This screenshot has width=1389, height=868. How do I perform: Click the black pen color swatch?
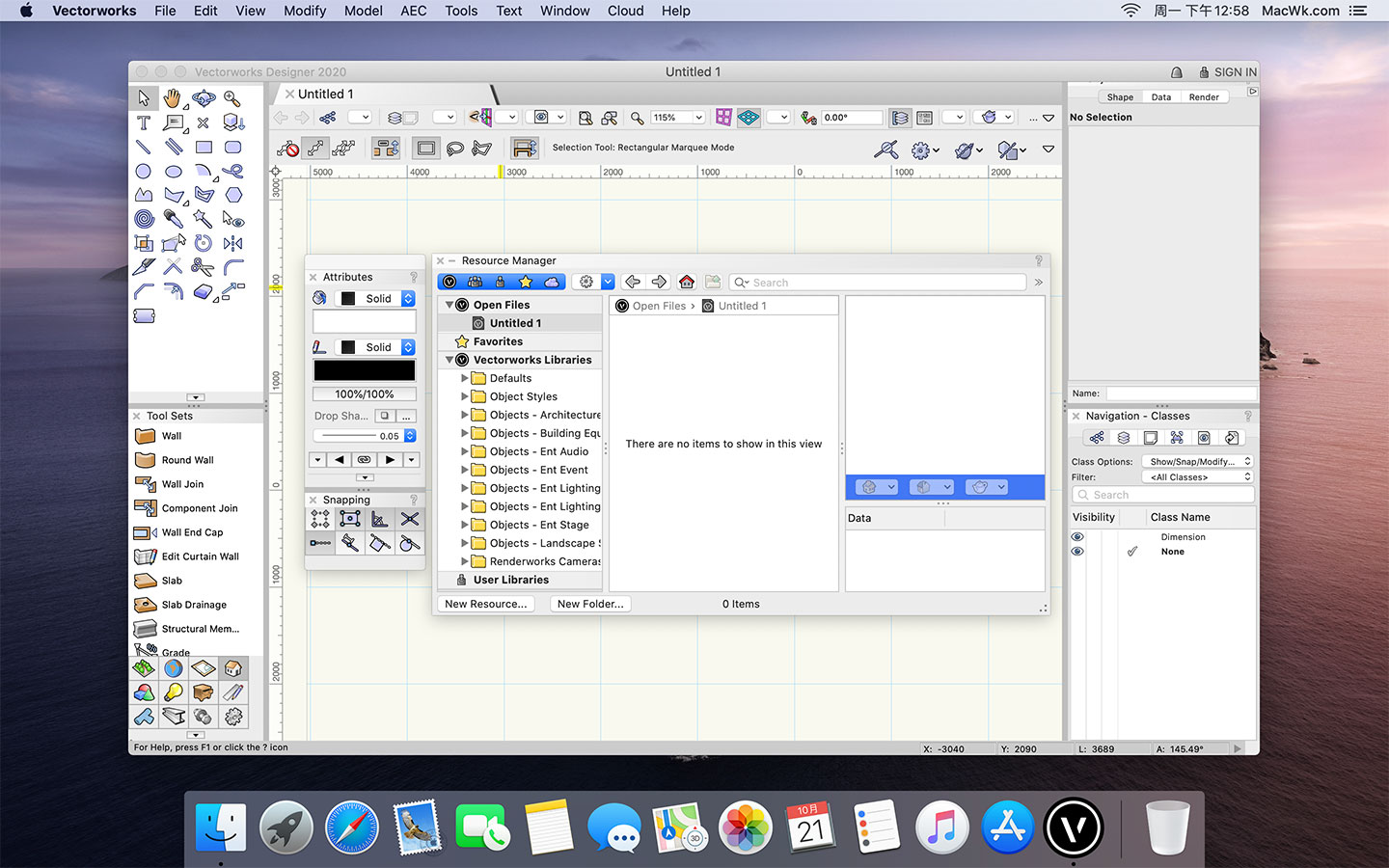[x=365, y=370]
